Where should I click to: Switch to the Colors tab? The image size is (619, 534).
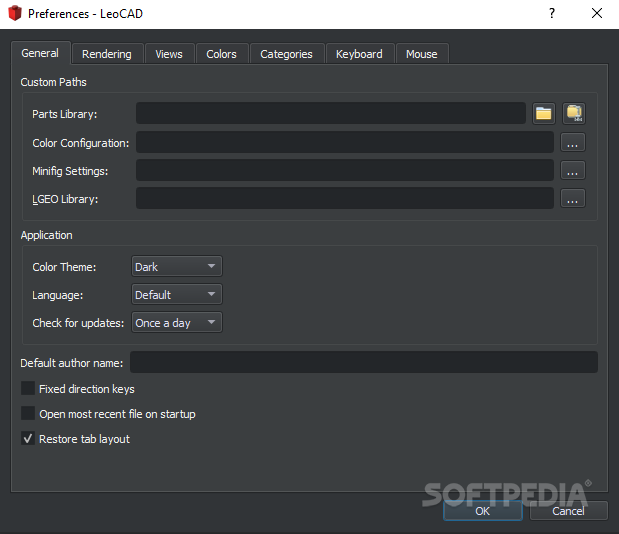(221, 54)
